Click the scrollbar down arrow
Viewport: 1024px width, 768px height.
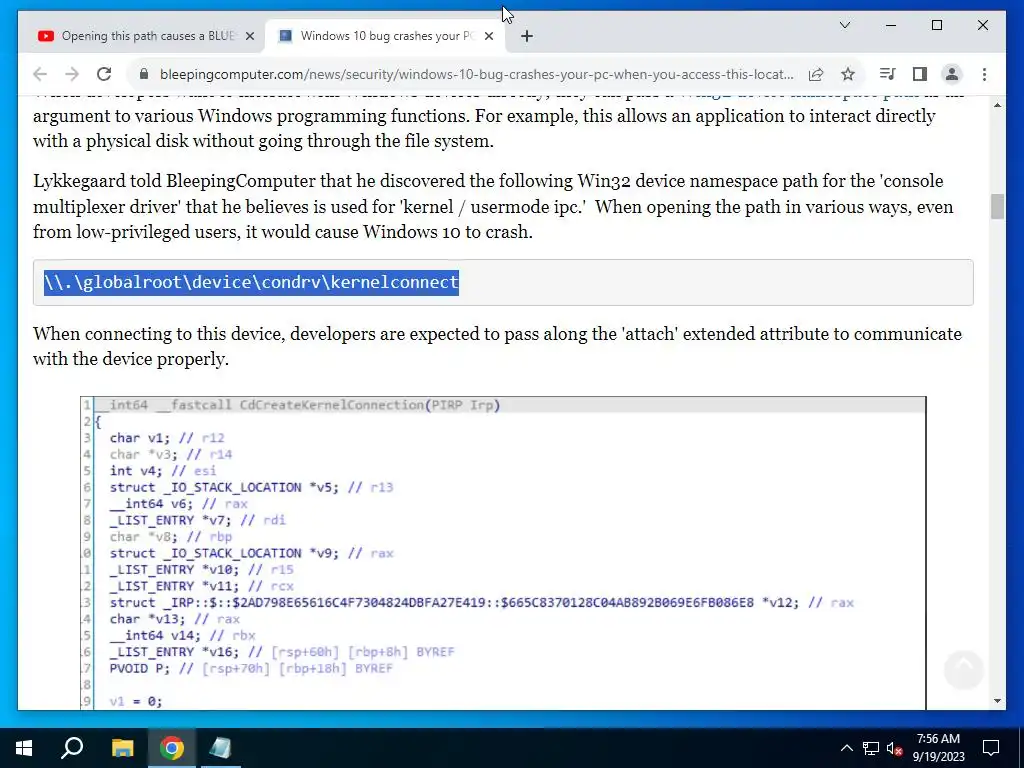point(997,701)
